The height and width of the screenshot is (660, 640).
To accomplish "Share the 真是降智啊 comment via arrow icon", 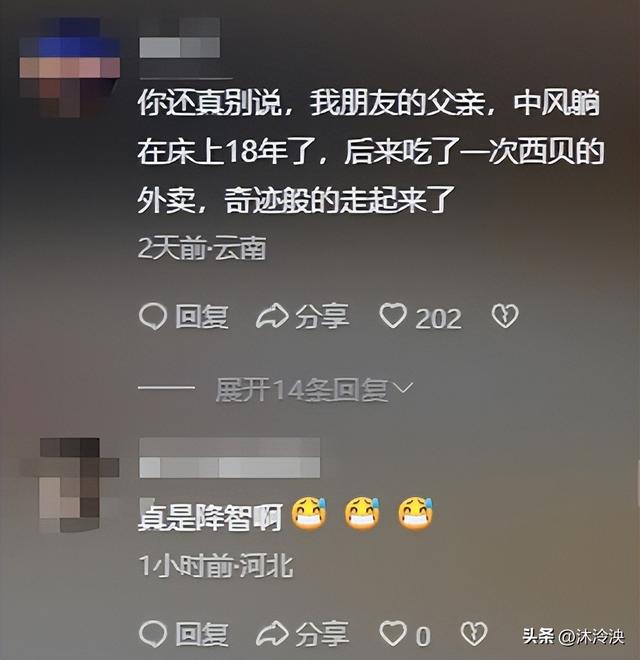I will tap(272, 634).
